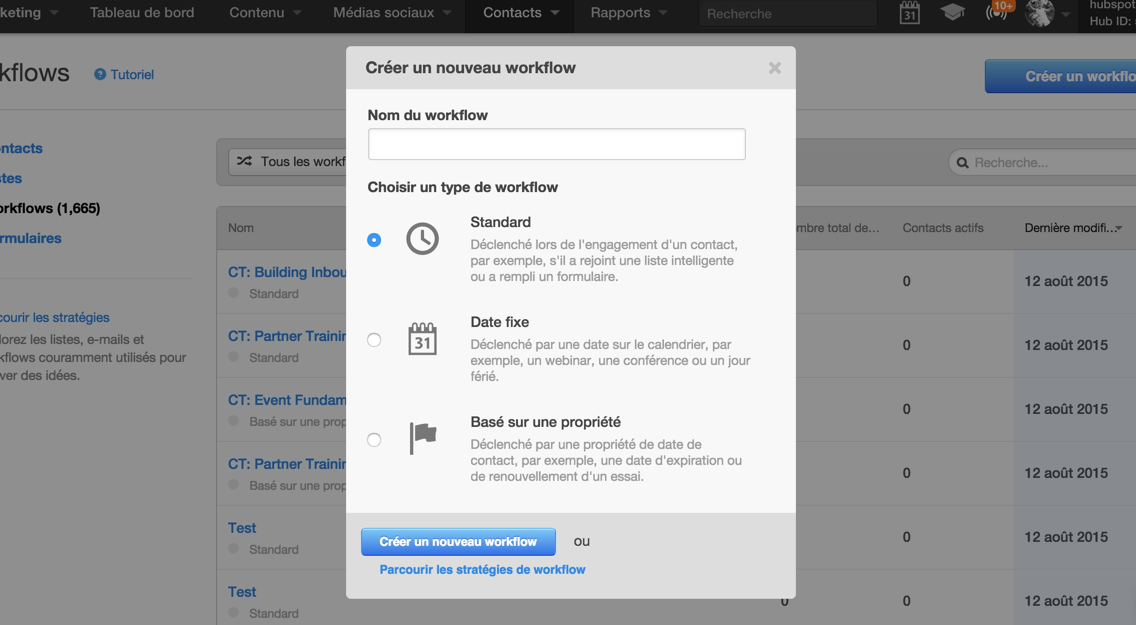
Task: Click the Créer un nouveau workflow button
Action: click(458, 542)
